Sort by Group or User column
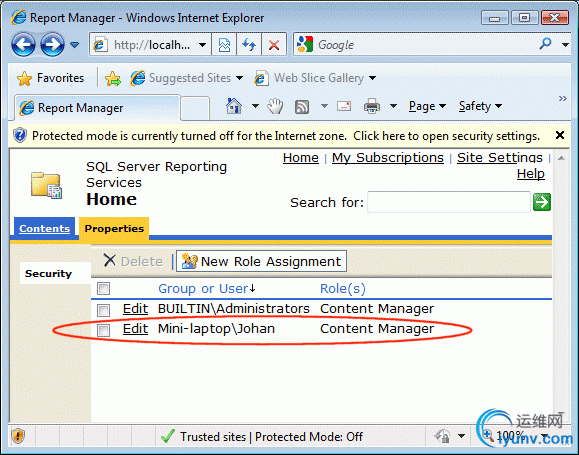579x455 pixels. point(206,288)
